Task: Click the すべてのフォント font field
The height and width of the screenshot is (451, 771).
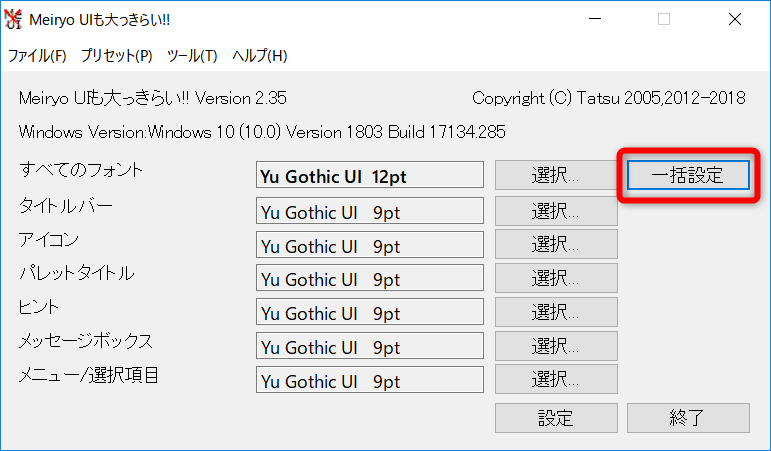Action: 369,177
